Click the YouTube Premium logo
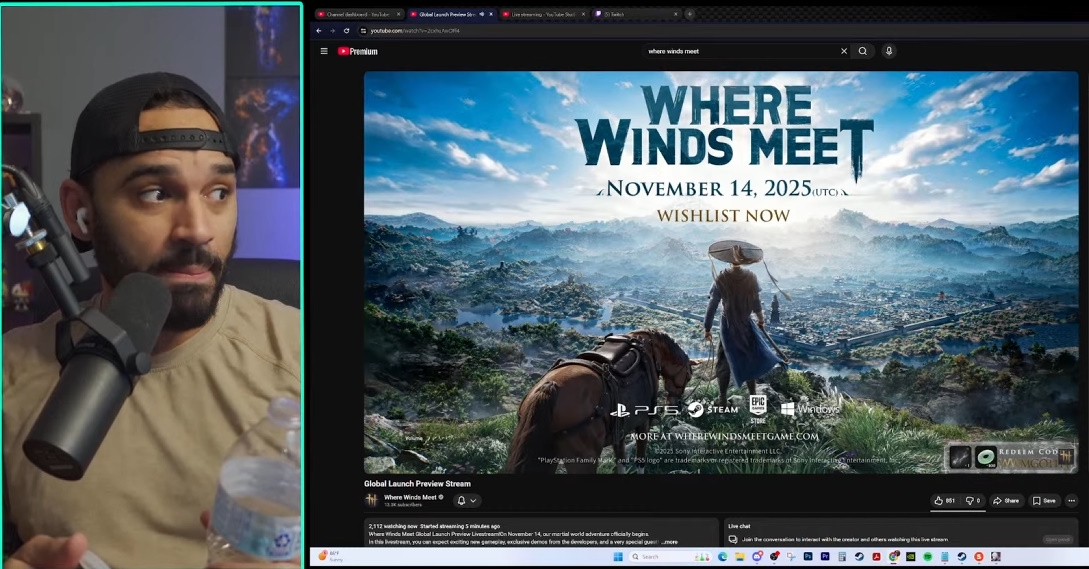The image size is (1089, 569). [x=358, y=51]
